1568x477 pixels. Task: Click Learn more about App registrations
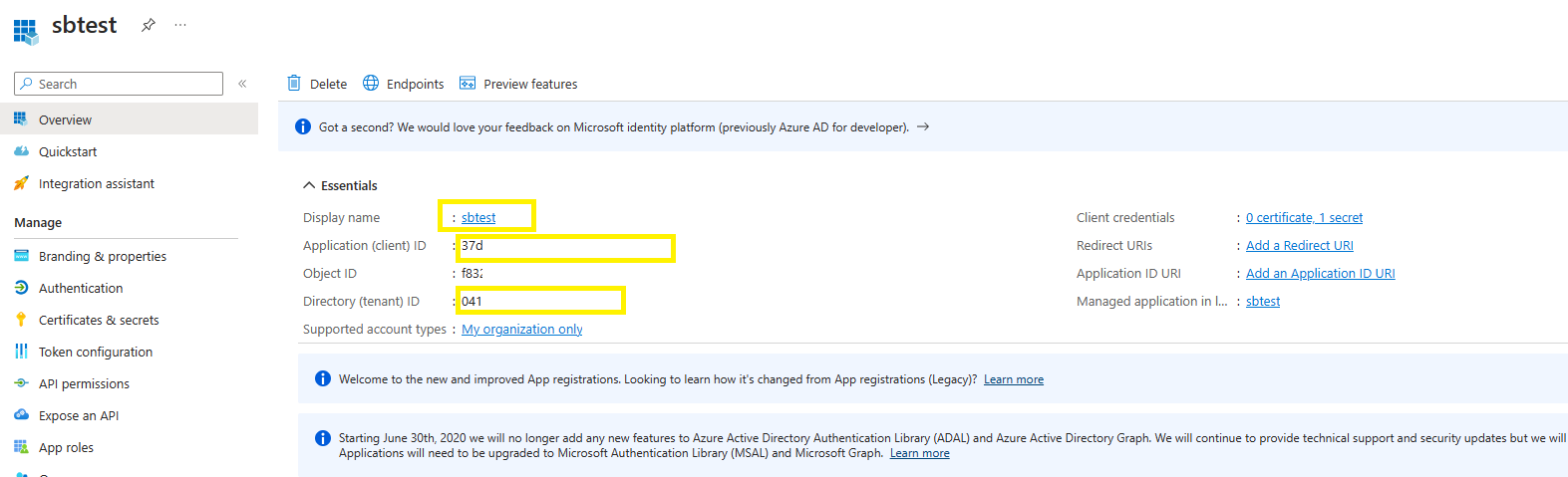[1014, 379]
